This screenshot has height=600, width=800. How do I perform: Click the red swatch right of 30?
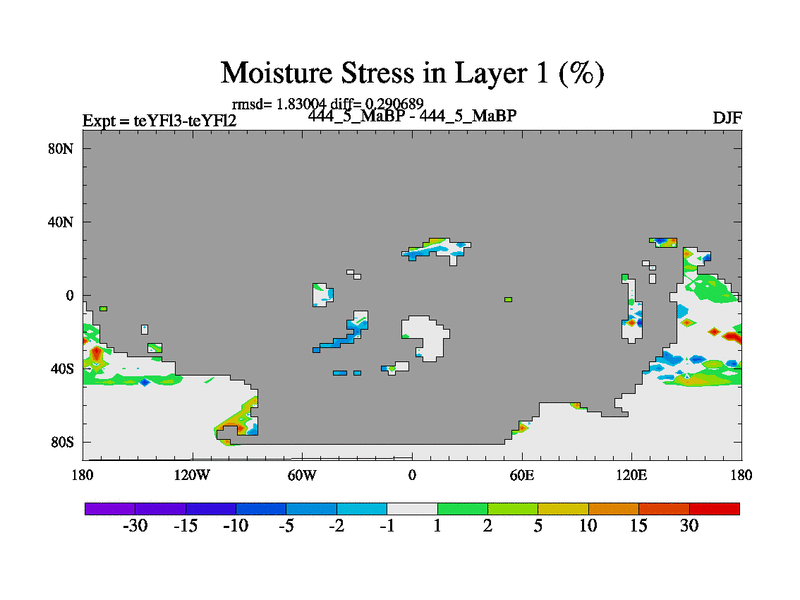(x=714, y=509)
